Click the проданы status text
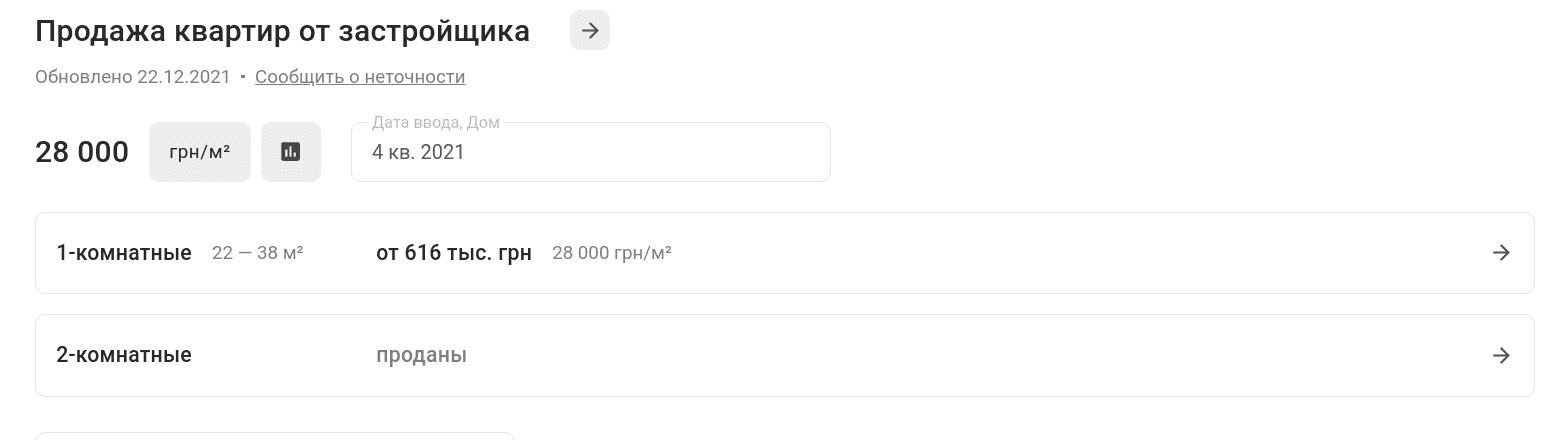Image resolution: width=1563 pixels, height=440 pixels. click(x=421, y=355)
